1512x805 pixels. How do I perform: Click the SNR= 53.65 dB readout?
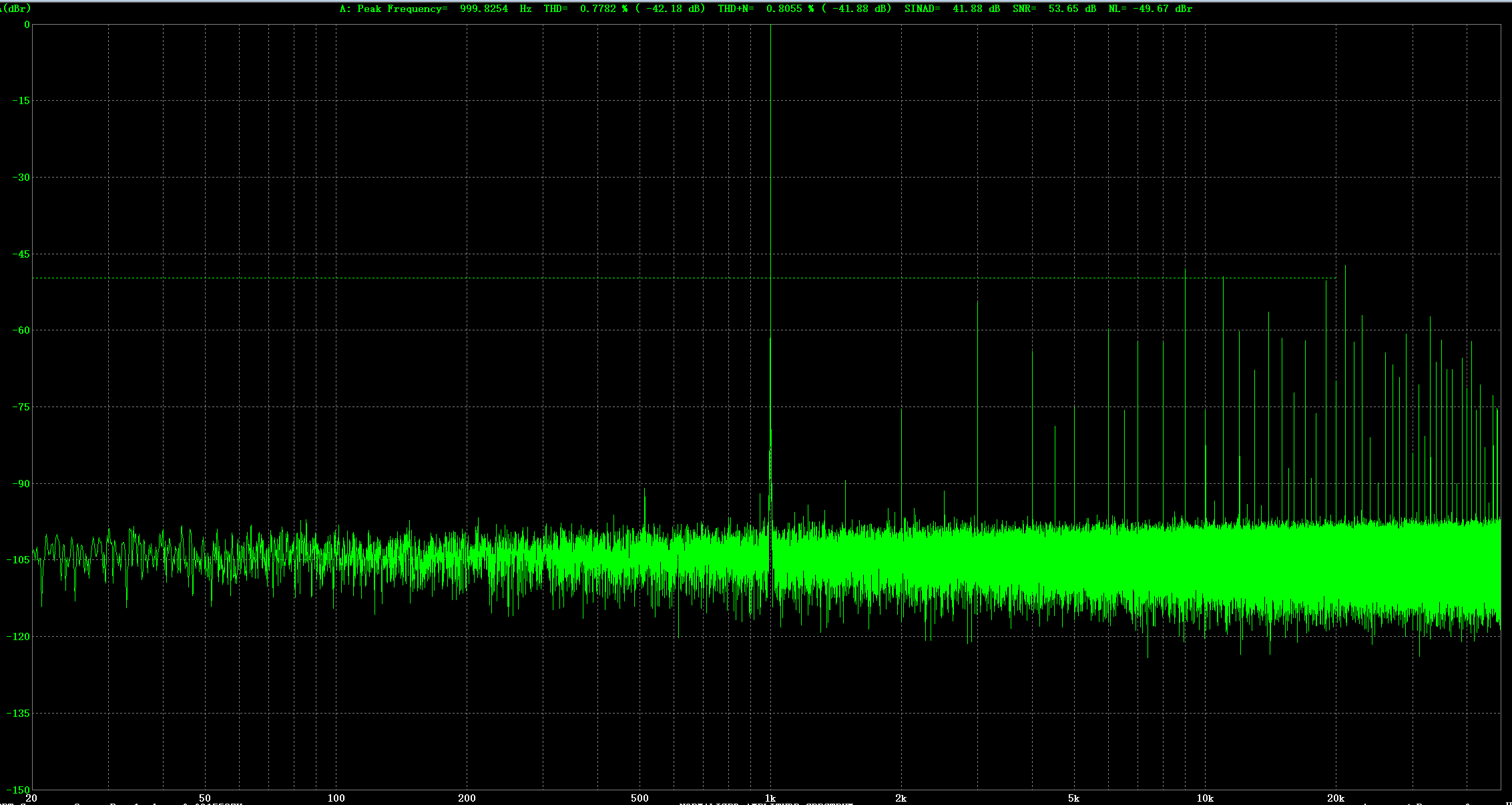click(1054, 9)
